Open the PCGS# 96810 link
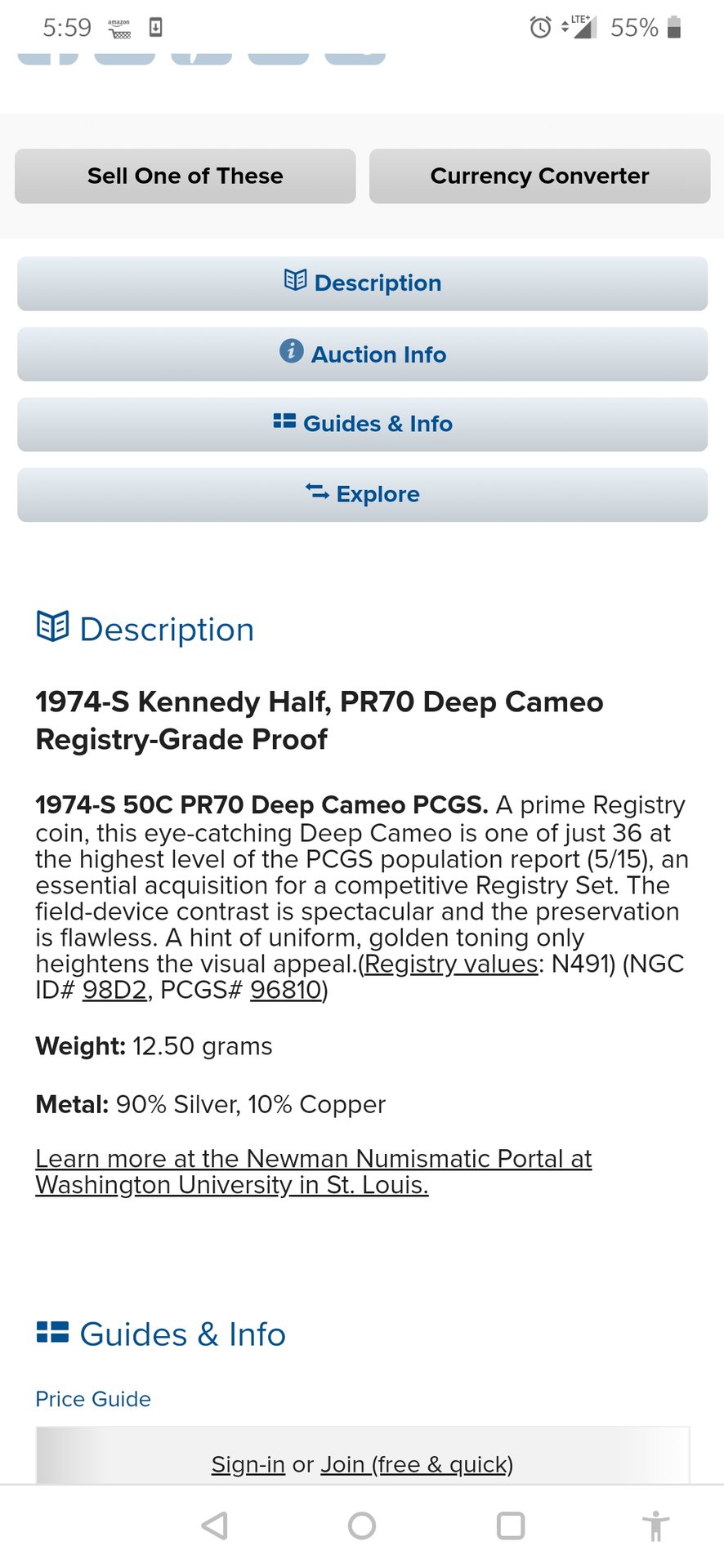 tap(285, 990)
